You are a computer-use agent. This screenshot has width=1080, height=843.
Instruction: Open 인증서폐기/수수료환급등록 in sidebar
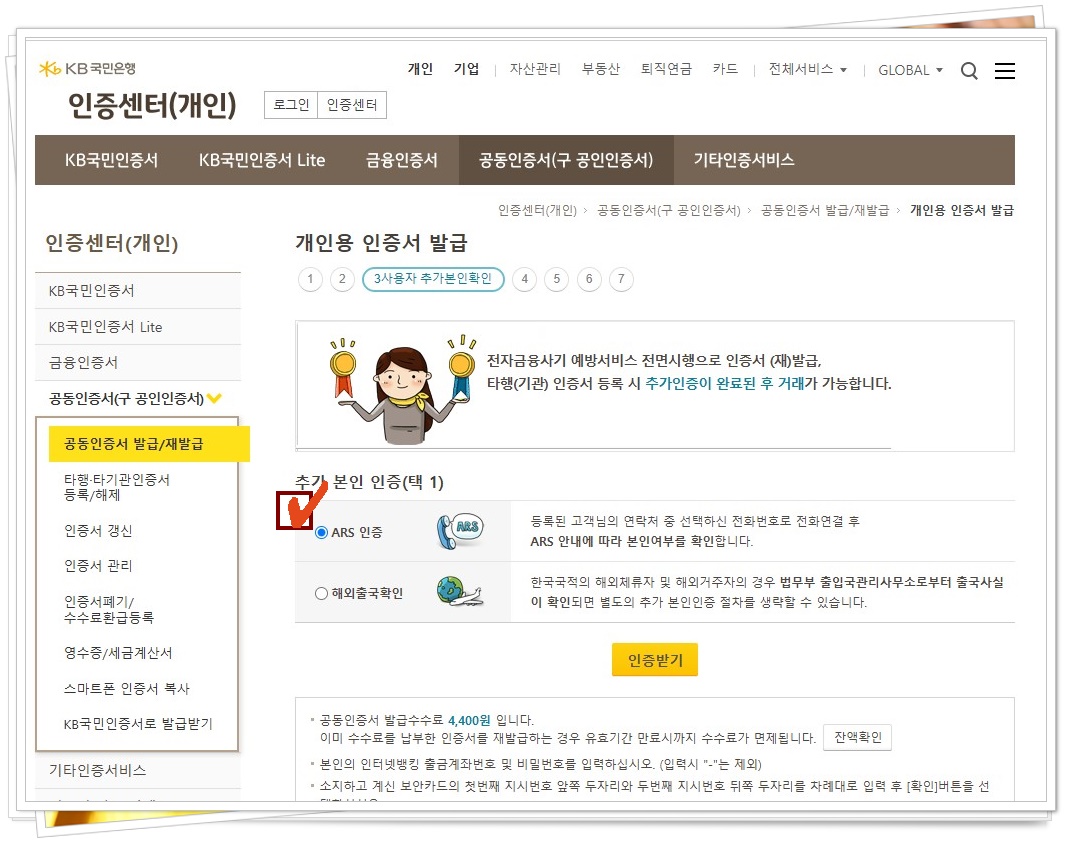click(109, 610)
